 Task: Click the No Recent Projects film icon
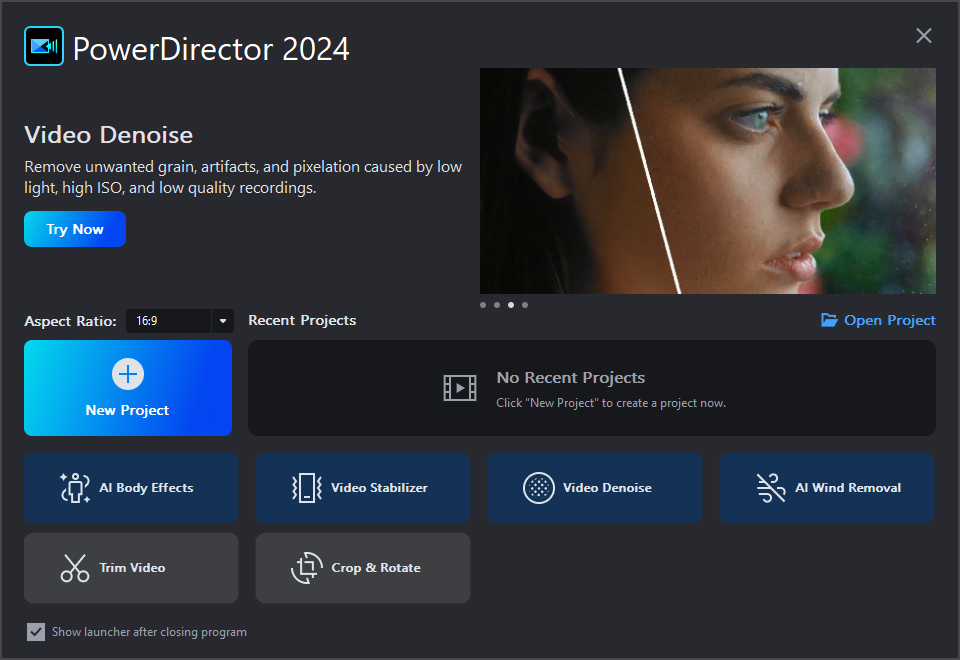point(460,388)
